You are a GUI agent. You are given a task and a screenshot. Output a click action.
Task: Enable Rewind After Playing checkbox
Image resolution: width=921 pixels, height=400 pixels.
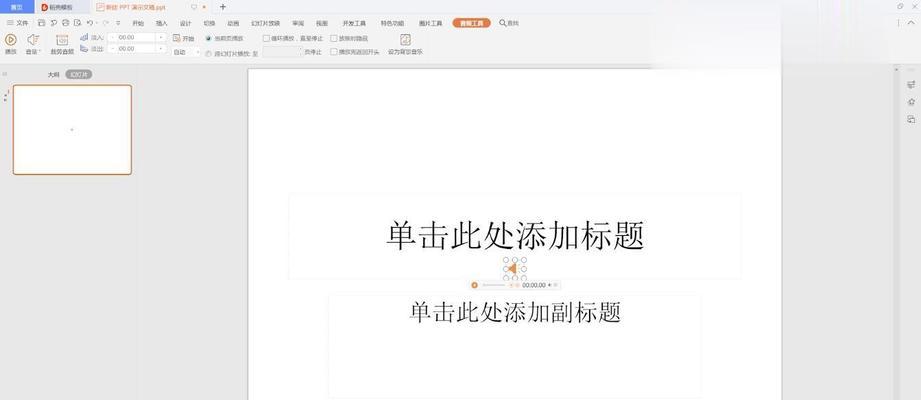click(334, 52)
